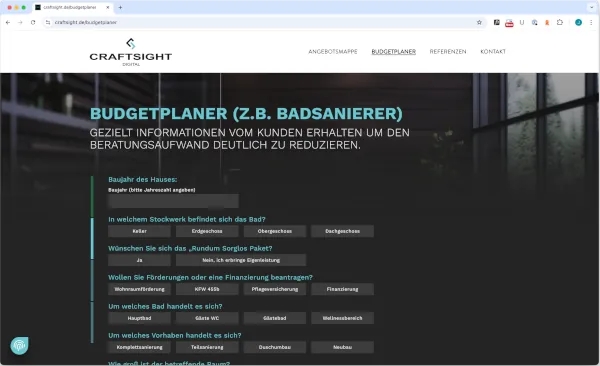This screenshot has height=366, width=600.
Task: Select Pflegeversicherung option
Action: point(275,289)
